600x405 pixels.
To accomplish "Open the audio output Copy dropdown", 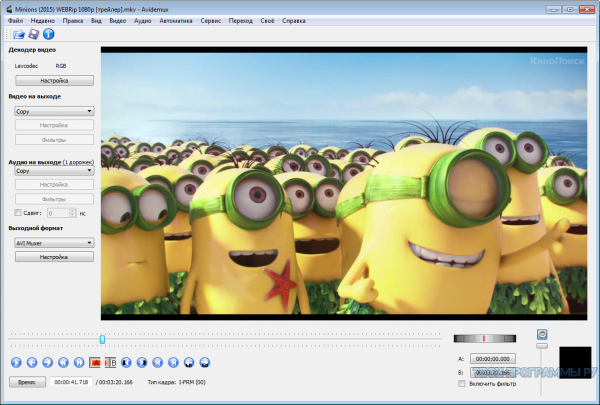I will coord(54,171).
